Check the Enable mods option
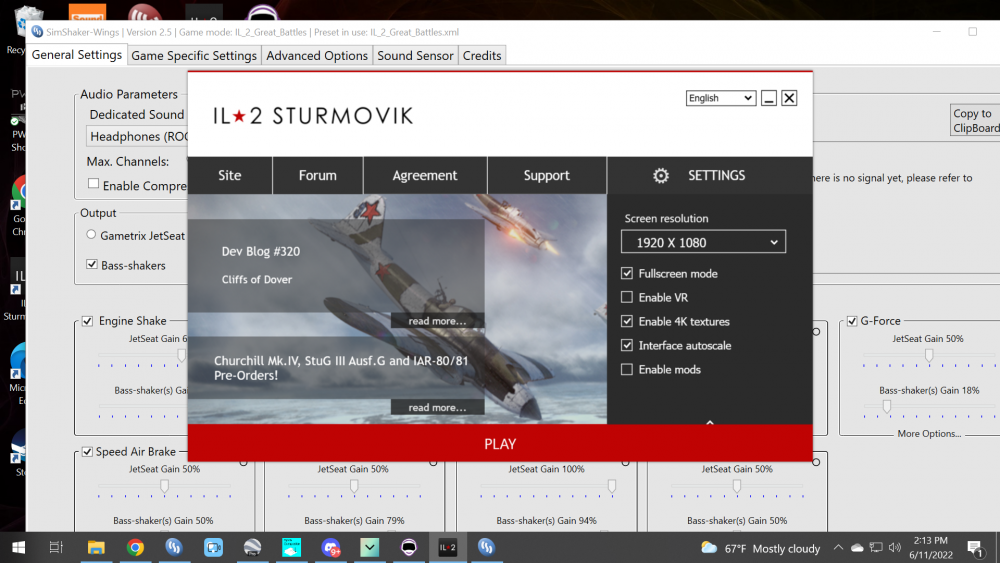Viewport: 1000px width, 563px height. [x=627, y=369]
